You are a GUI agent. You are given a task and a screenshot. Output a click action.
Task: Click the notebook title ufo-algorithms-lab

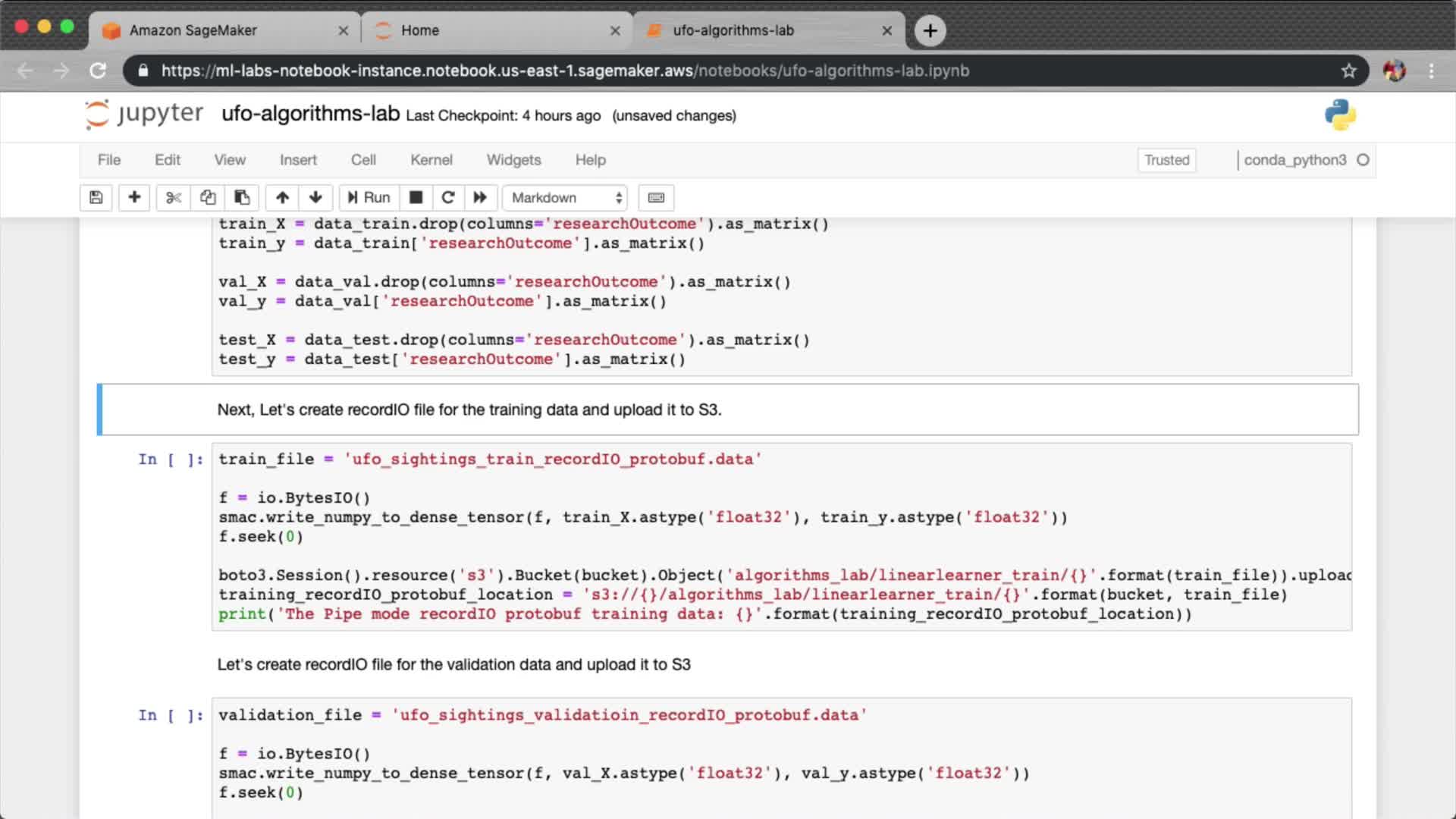[x=310, y=114]
